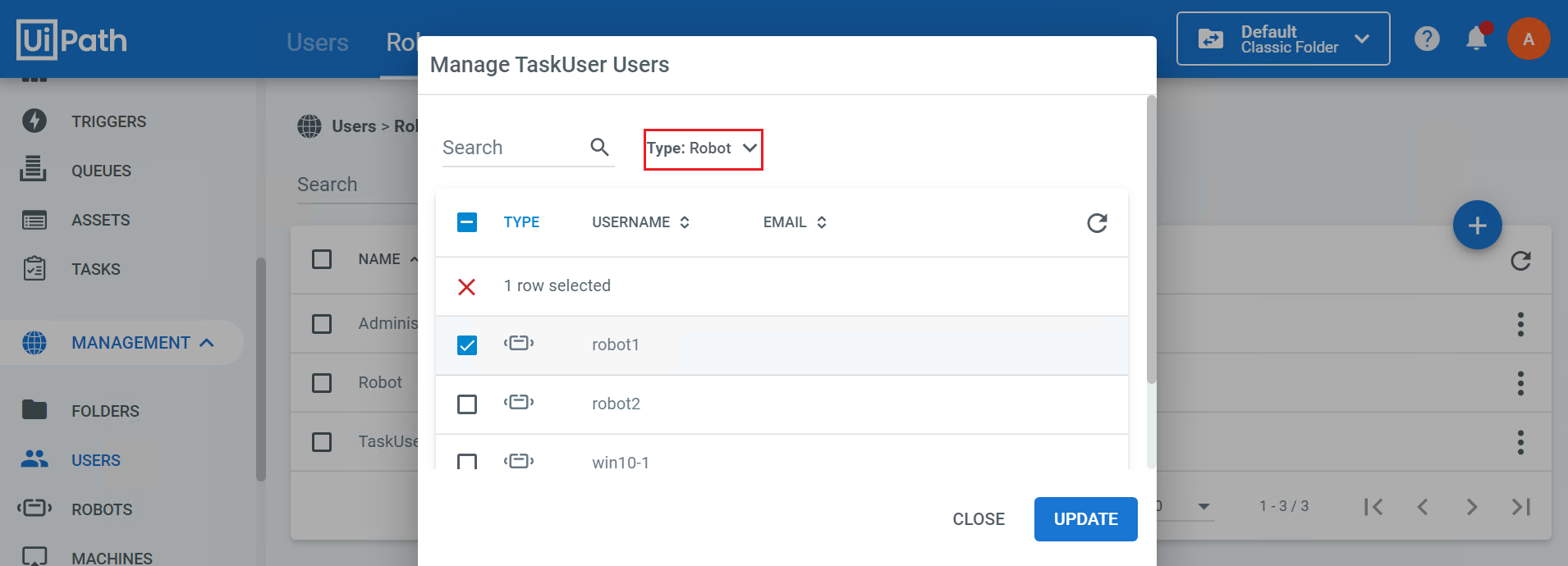The image size is (1568, 566).
Task: Open Triggers in the sidebar
Action: click(109, 121)
